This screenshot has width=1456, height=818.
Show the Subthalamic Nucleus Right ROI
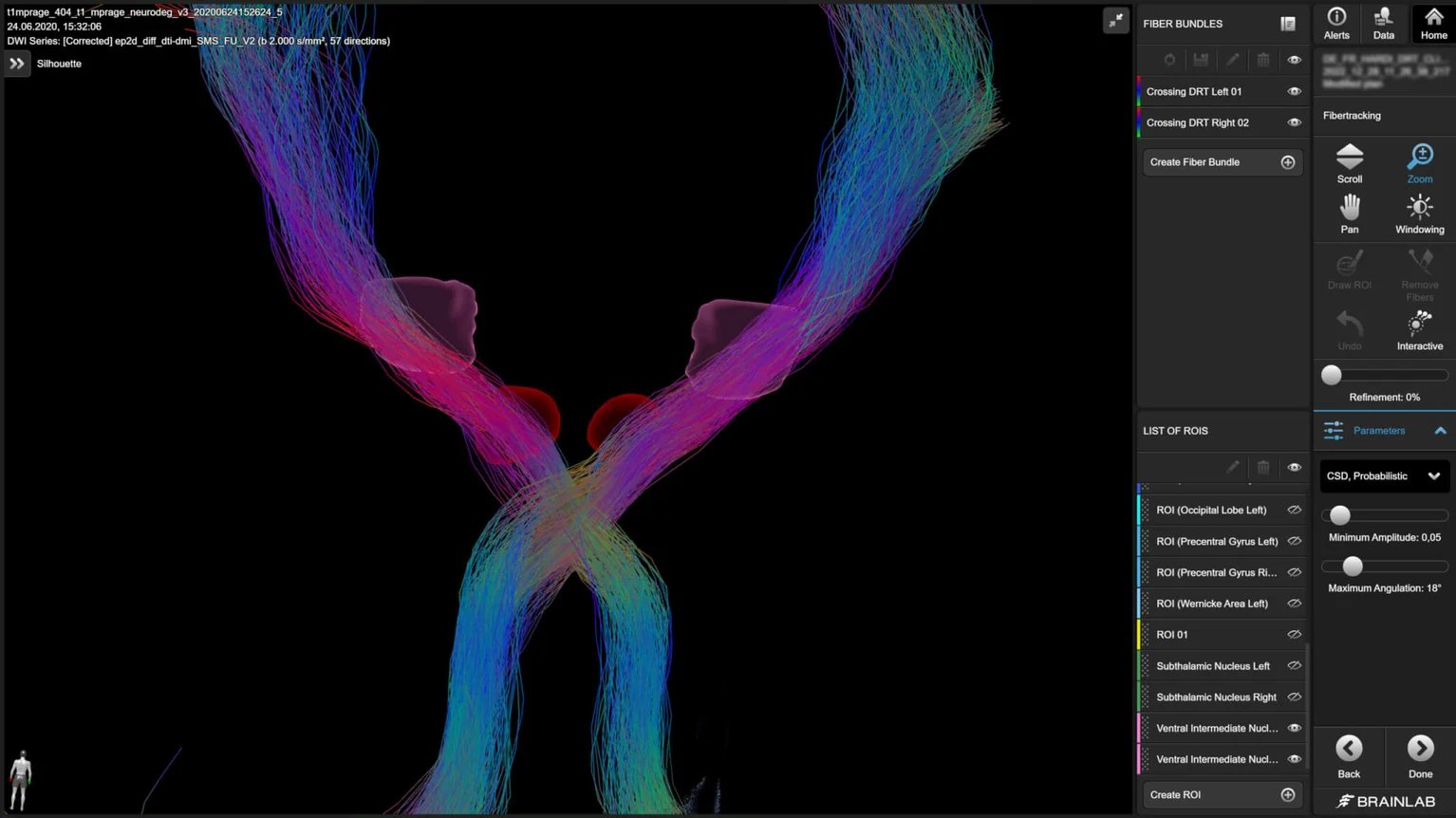pos(1294,697)
